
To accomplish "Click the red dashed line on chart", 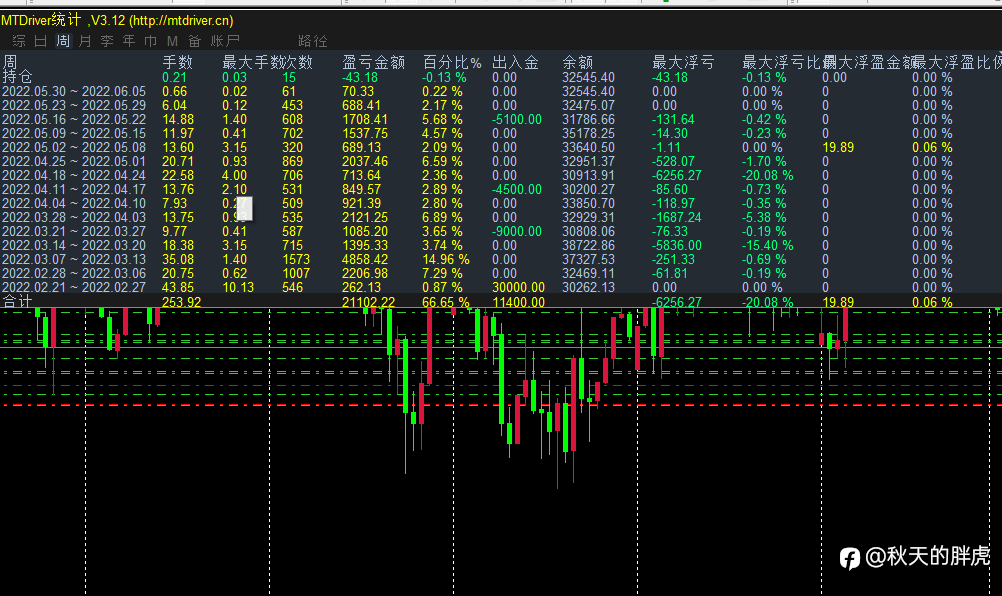I will (300, 405).
